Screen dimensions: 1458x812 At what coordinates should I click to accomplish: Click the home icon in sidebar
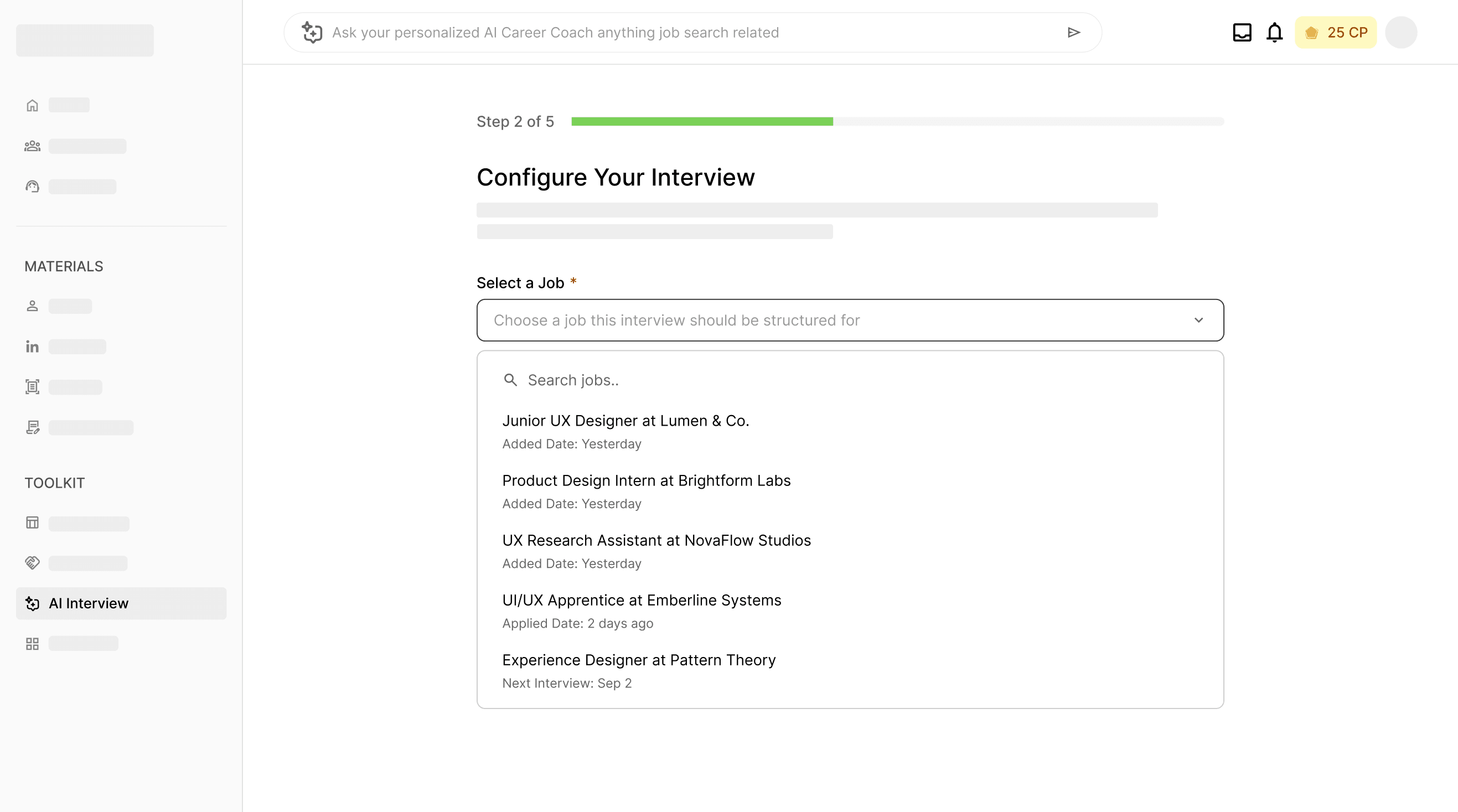click(x=32, y=105)
